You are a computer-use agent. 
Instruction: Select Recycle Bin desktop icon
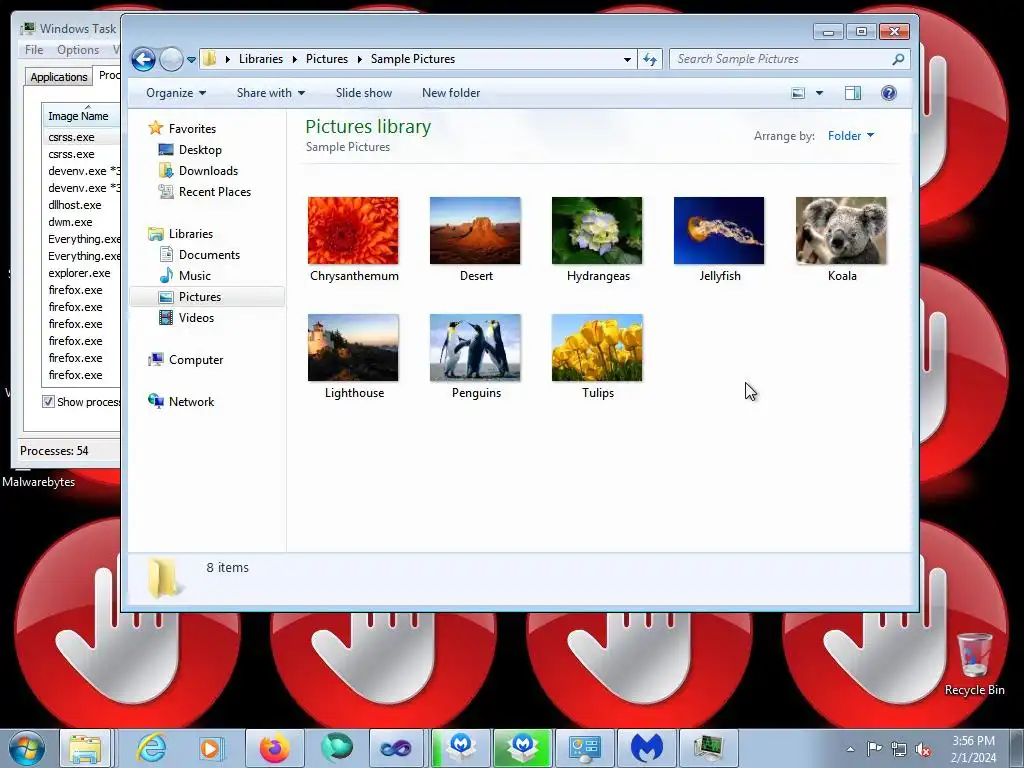[974, 665]
